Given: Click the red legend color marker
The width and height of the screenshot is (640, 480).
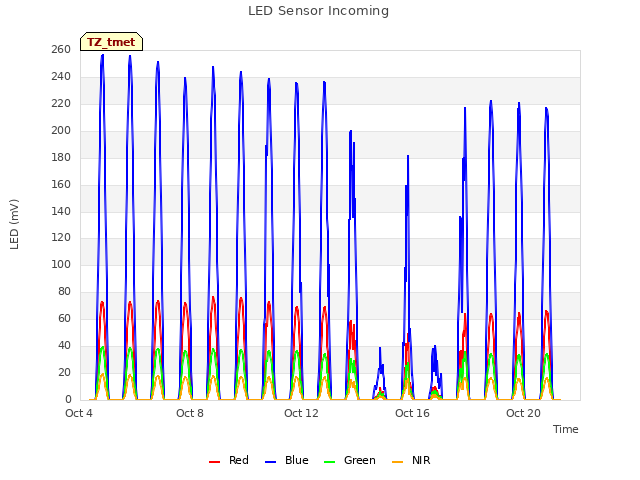Looking at the screenshot, I should click(214, 462).
